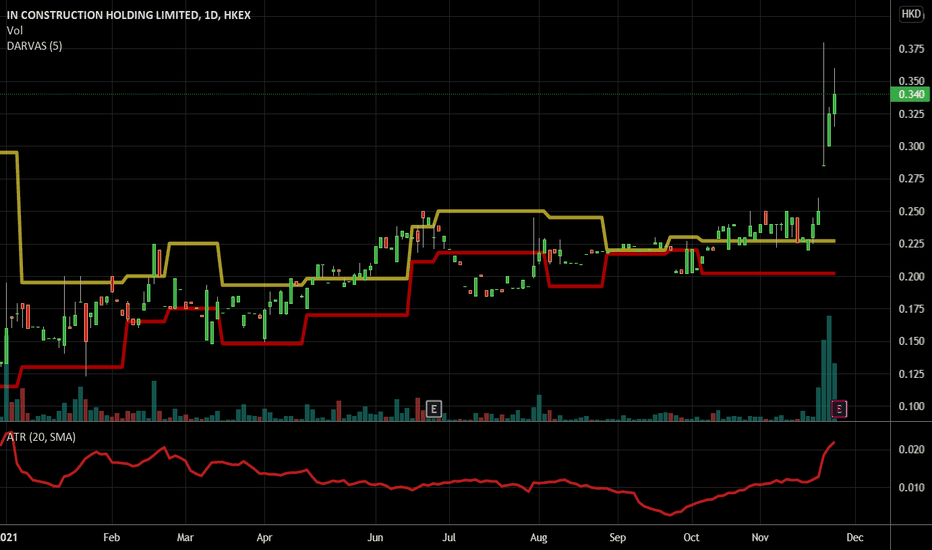Click the 0.200 price axis label
Viewport: 932px width, 550px height.
pyautogui.click(x=911, y=276)
